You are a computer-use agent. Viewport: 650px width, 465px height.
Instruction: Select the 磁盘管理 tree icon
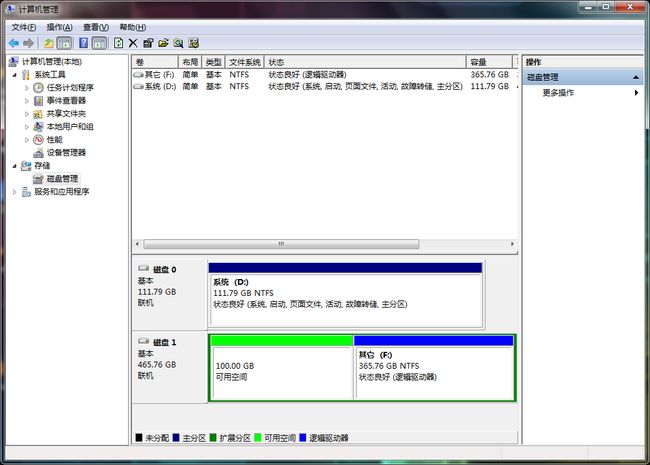click(38, 179)
